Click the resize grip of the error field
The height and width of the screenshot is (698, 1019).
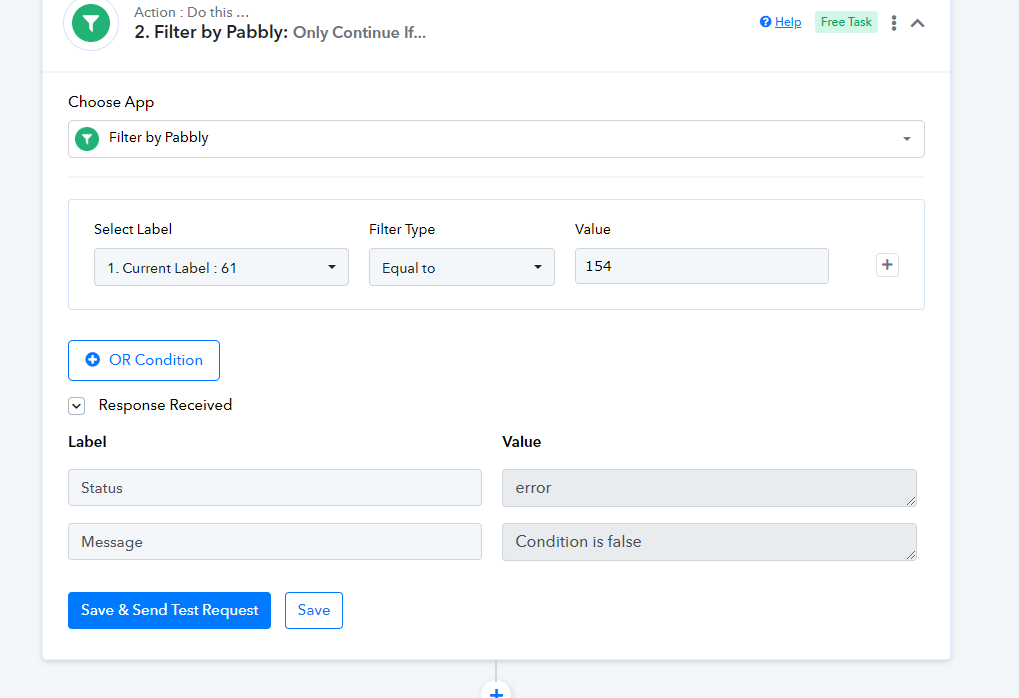[911, 501]
